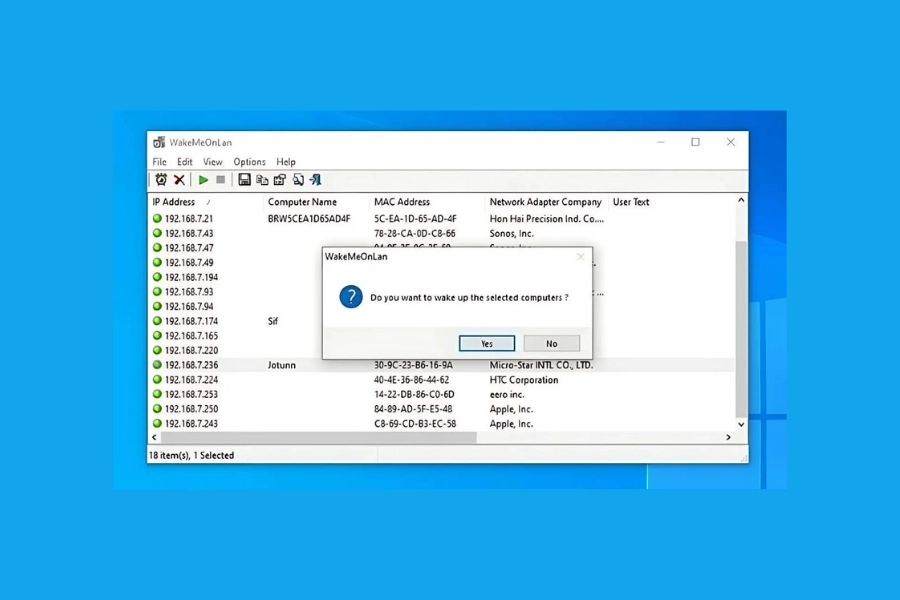Click the status bar text 18 item(s), 1 Selected
This screenshot has width=900, height=600.
click(x=192, y=455)
